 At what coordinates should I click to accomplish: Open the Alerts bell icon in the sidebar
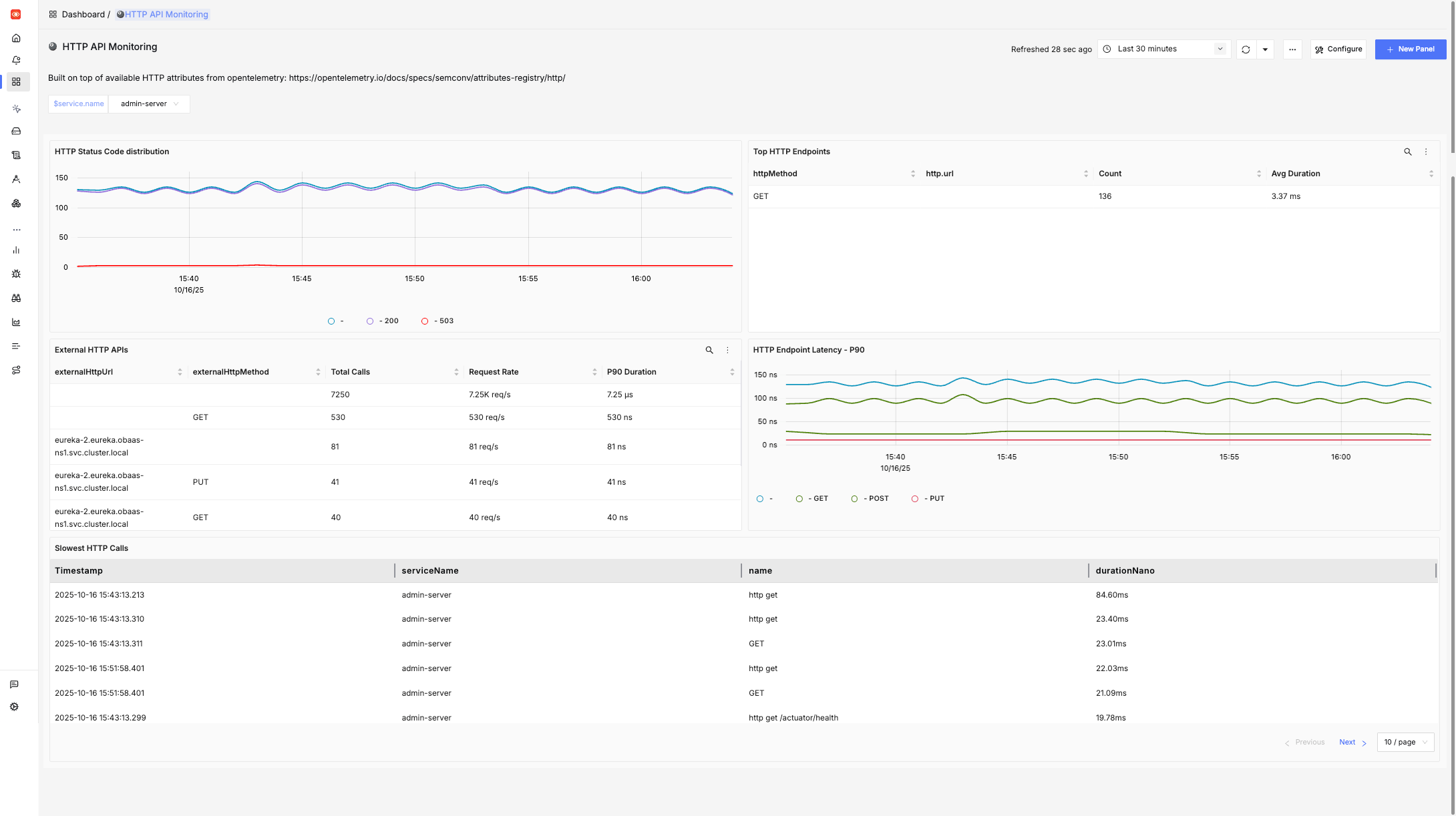16,59
